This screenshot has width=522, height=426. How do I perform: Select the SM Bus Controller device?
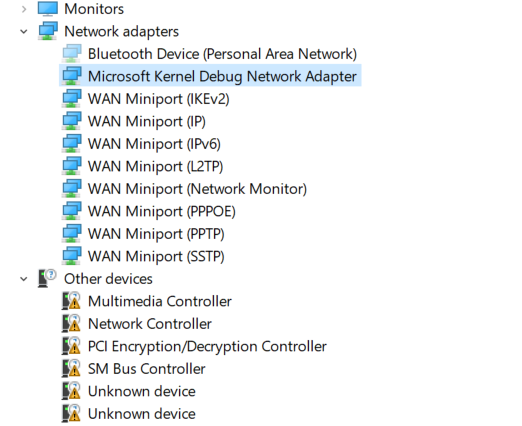tap(146, 369)
